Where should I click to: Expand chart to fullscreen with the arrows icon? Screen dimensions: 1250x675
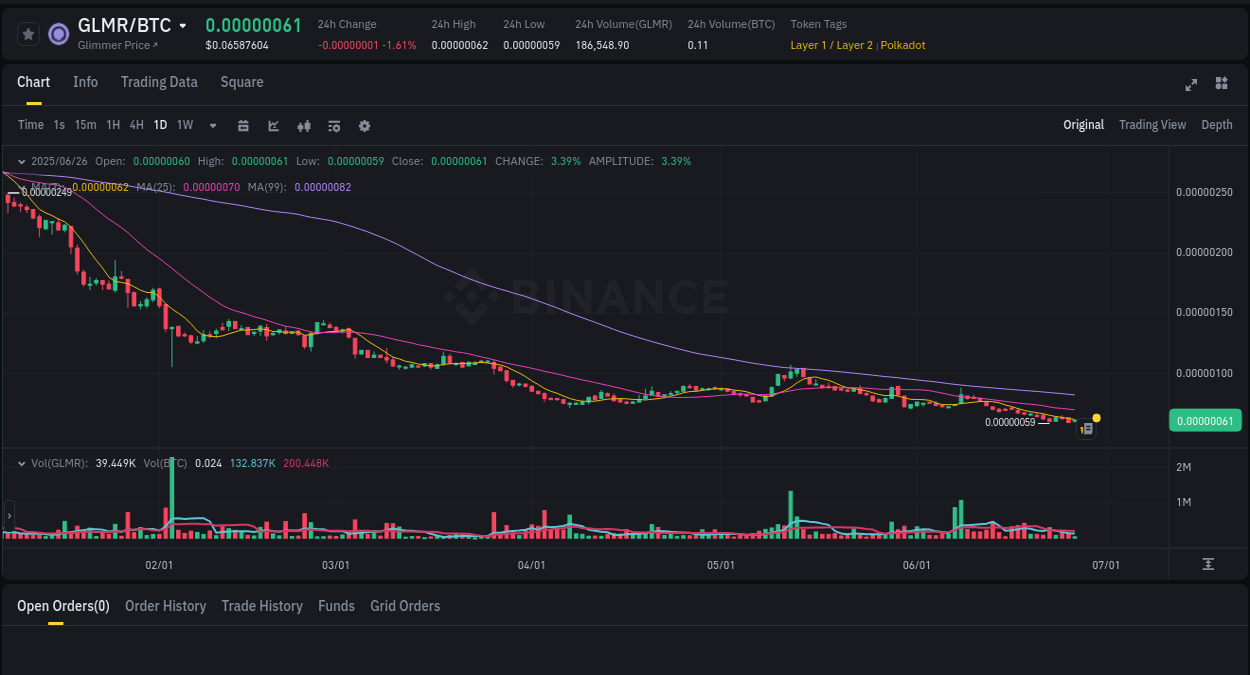1191,85
